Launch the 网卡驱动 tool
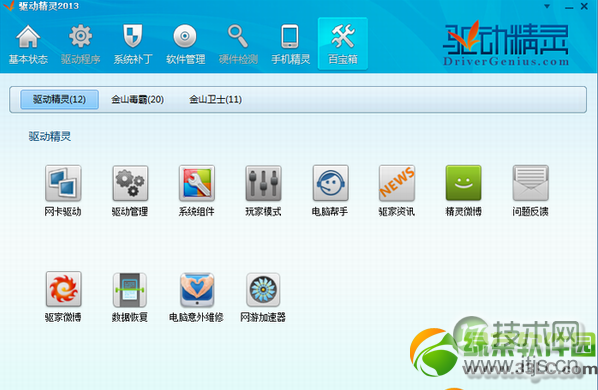 [x=63, y=183]
